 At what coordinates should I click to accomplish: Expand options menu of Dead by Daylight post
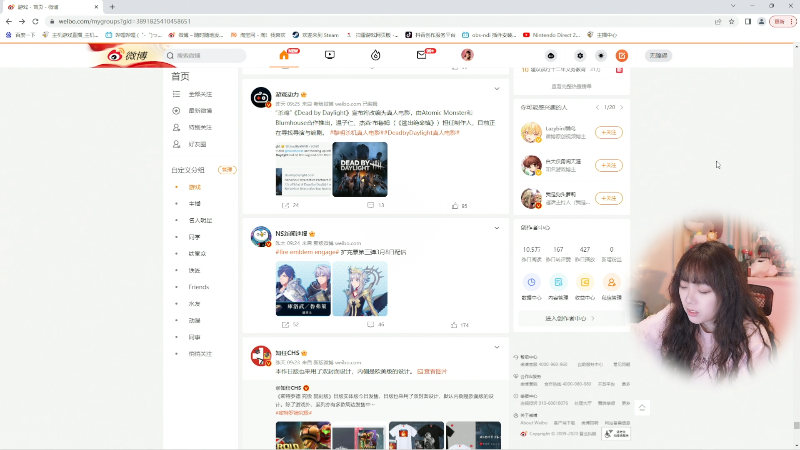(496, 89)
